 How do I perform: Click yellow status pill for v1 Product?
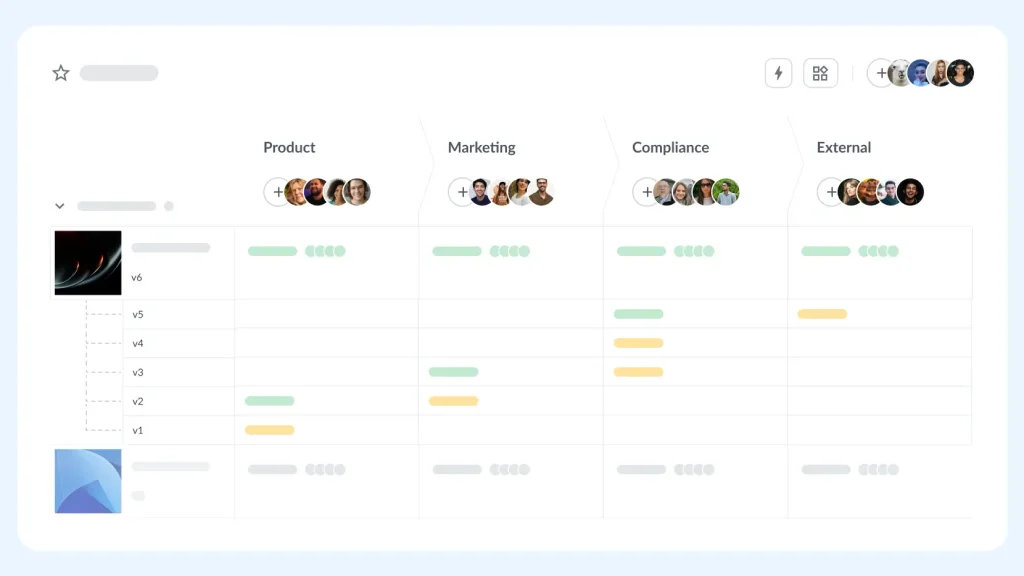pos(269,430)
